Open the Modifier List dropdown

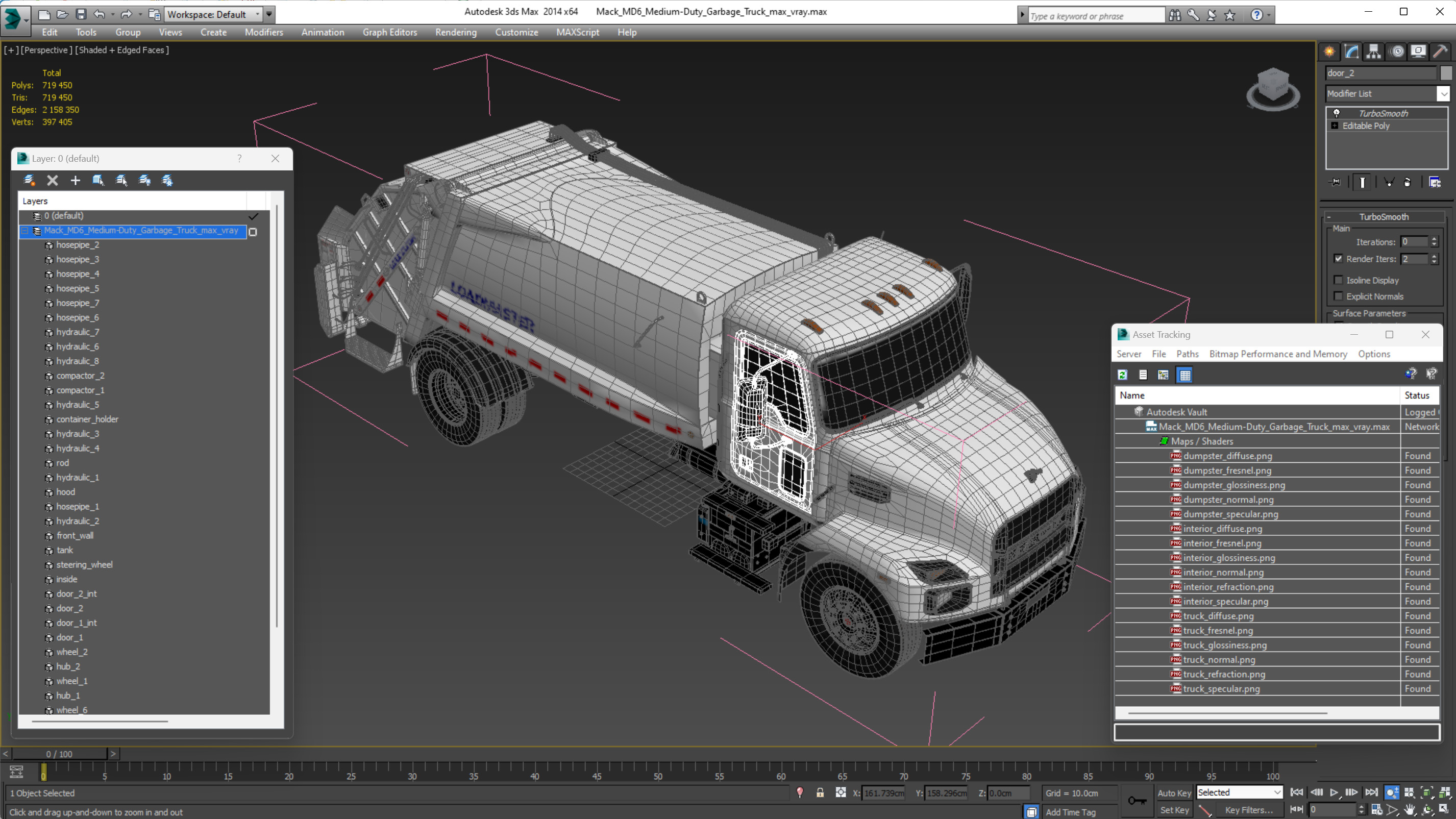coord(1443,93)
